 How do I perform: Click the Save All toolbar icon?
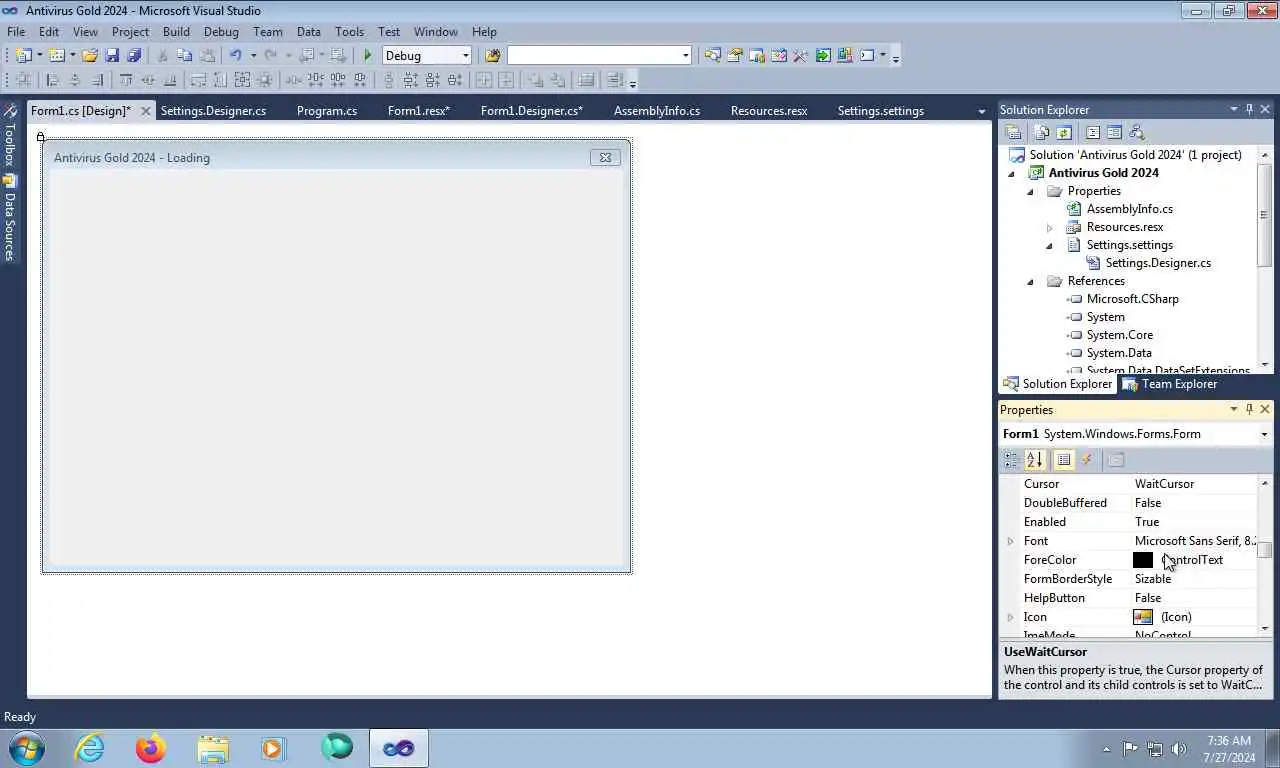133,56
